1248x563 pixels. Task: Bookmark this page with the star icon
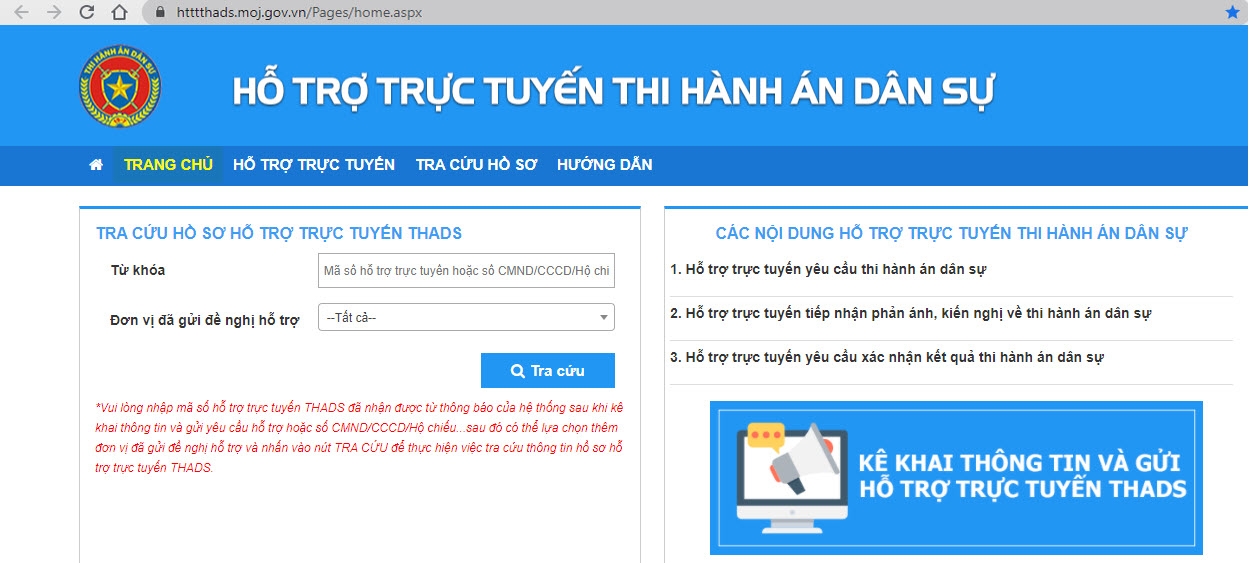(1231, 12)
